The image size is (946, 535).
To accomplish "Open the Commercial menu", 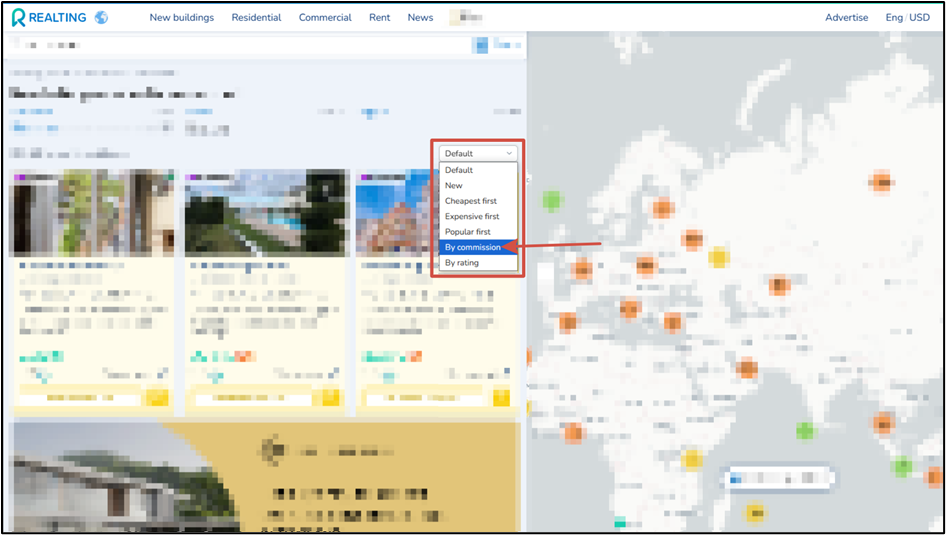I will 325,17.
